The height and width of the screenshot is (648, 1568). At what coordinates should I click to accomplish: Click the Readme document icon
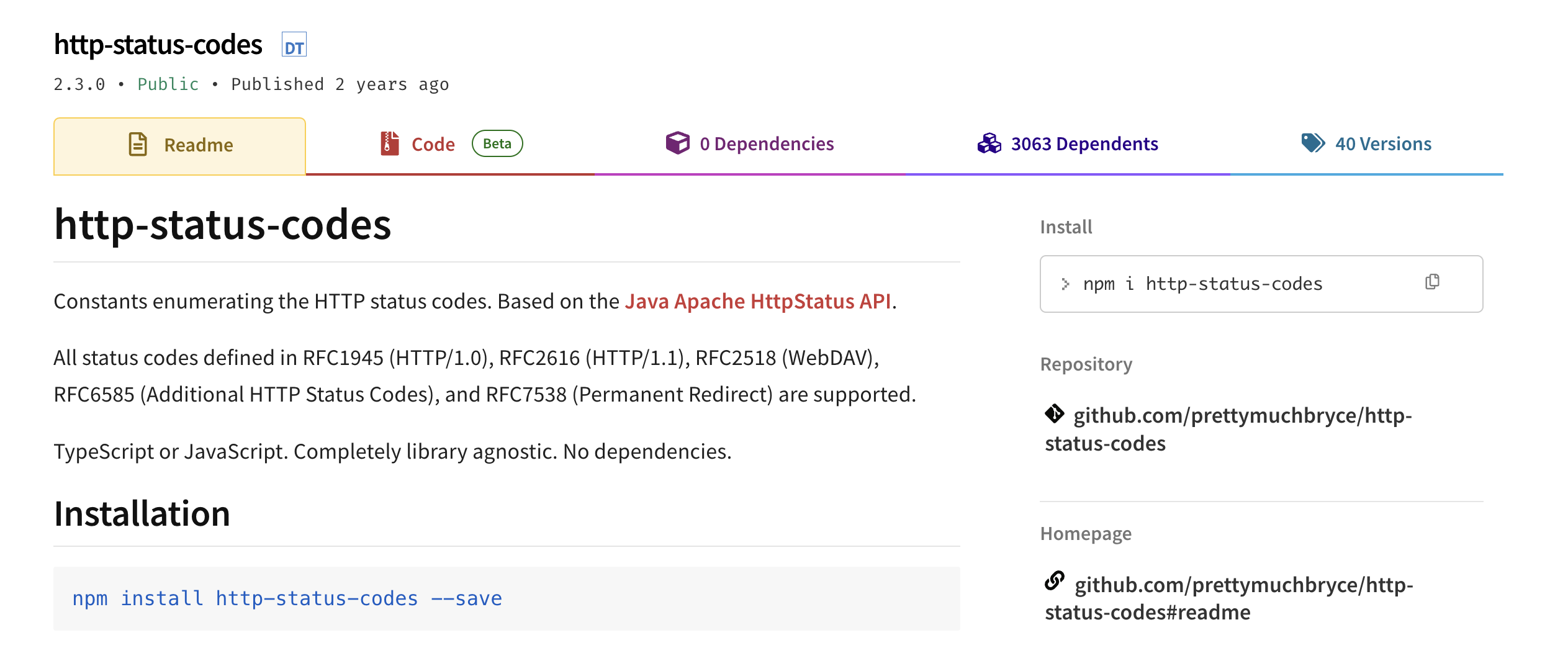[x=138, y=145]
